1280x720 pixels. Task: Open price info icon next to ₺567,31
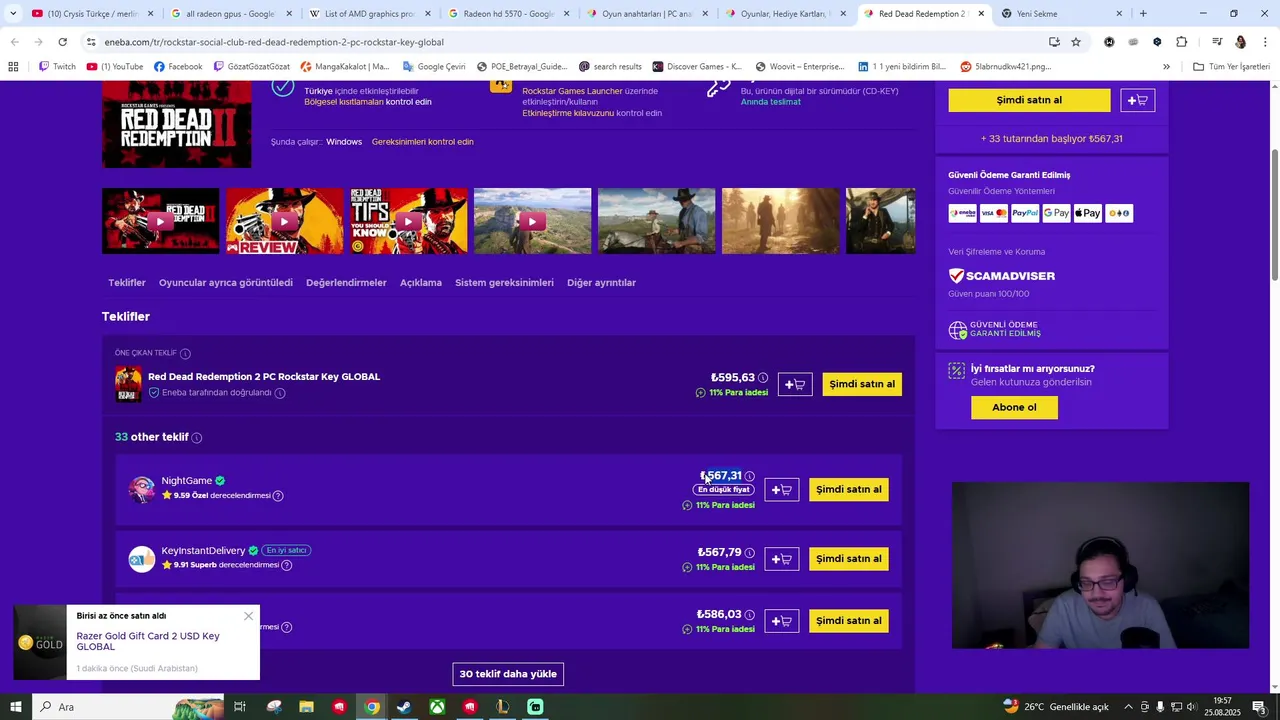[749, 476]
